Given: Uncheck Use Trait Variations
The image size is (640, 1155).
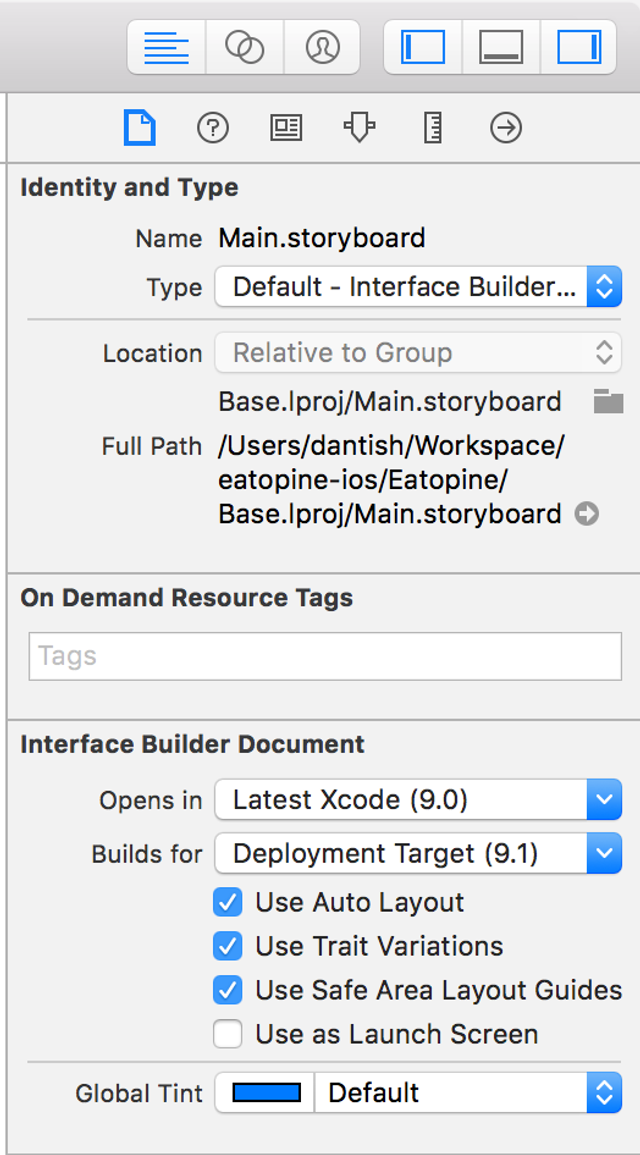Looking at the screenshot, I should pos(228,946).
